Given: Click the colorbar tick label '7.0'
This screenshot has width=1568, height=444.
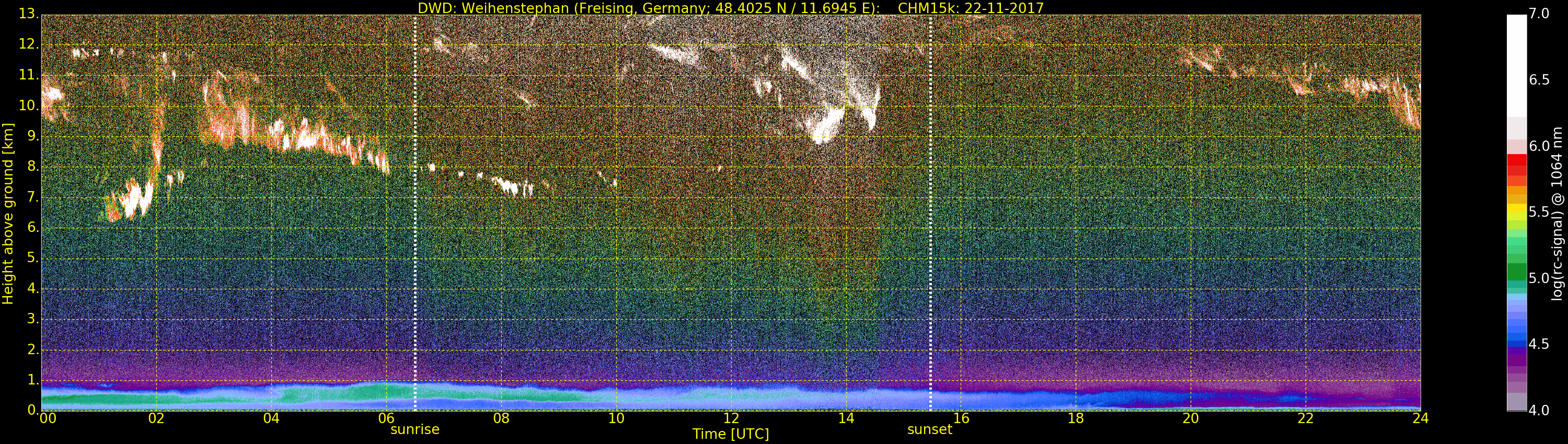Looking at the screenshot, I should (x=1539, y=14).
